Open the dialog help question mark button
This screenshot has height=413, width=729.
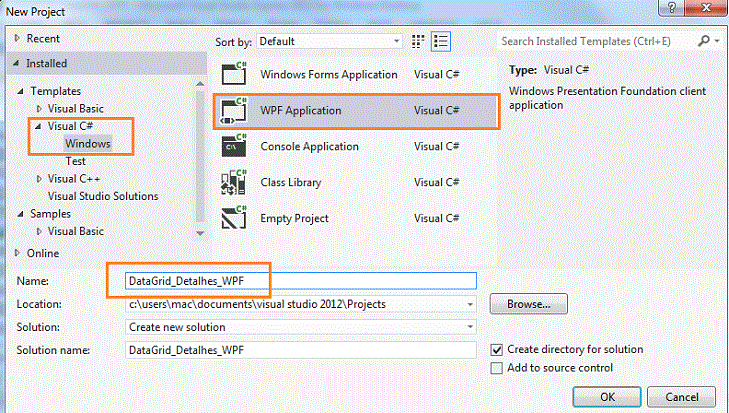click(671, 8)
